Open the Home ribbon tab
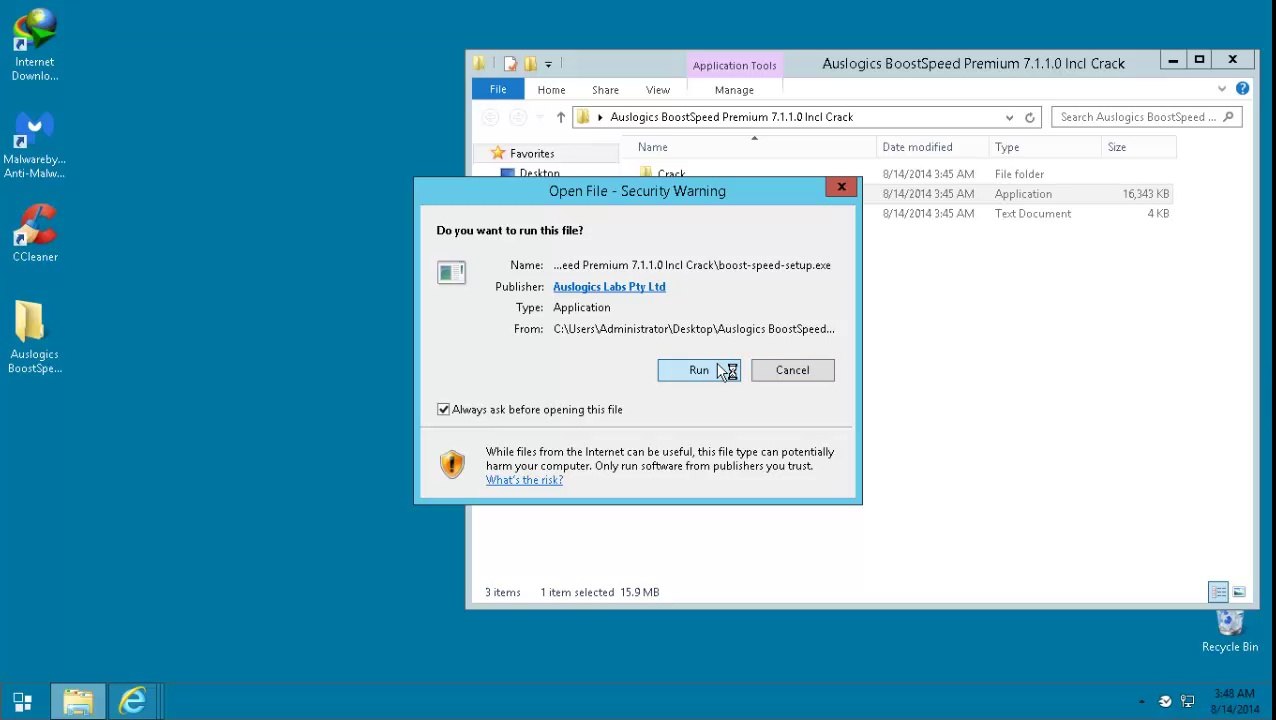The width and height of the screenshot is (1276, 720). click(x=551, y=90)
